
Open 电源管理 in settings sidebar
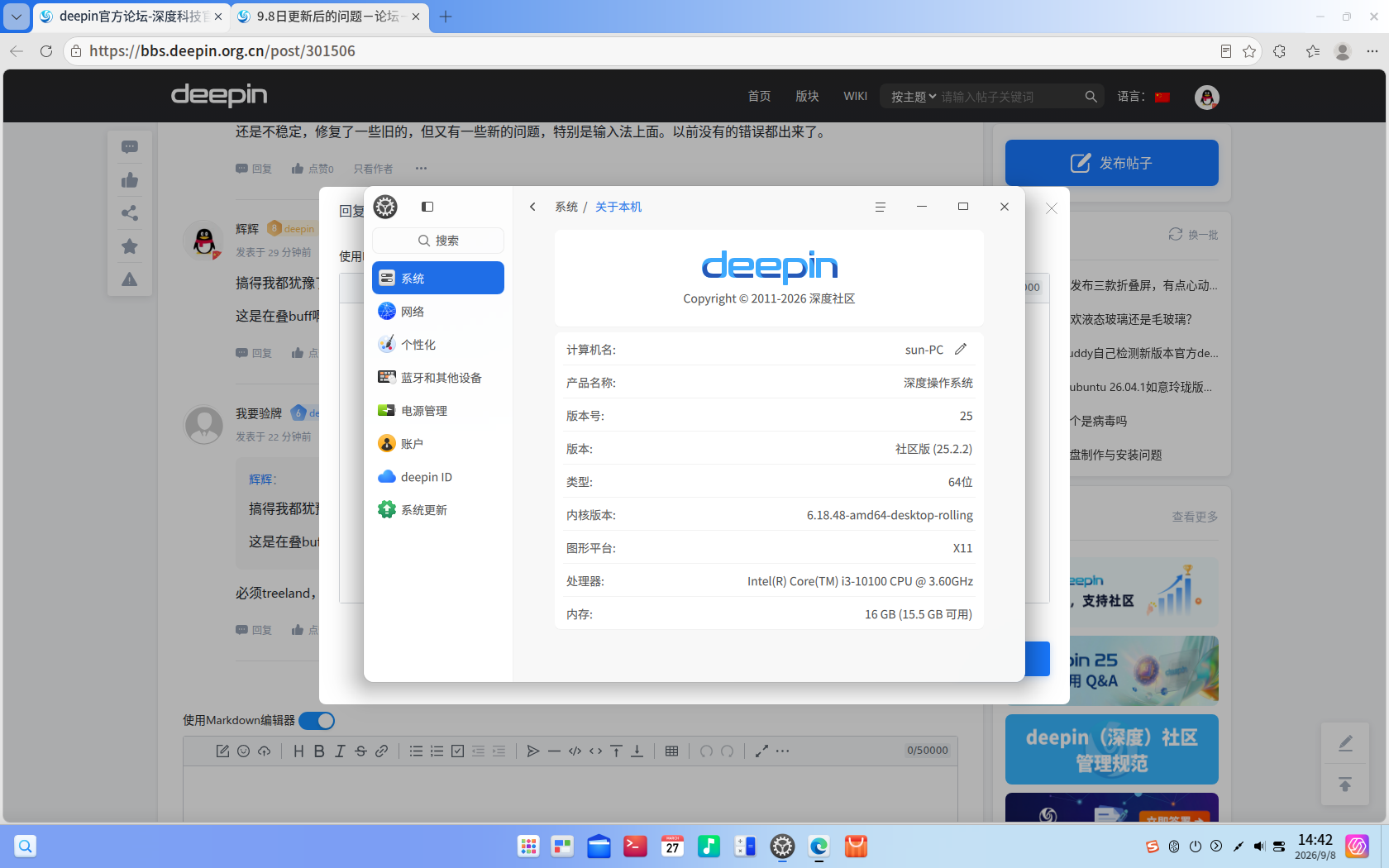pyautogui.click(x=437, y=411)
